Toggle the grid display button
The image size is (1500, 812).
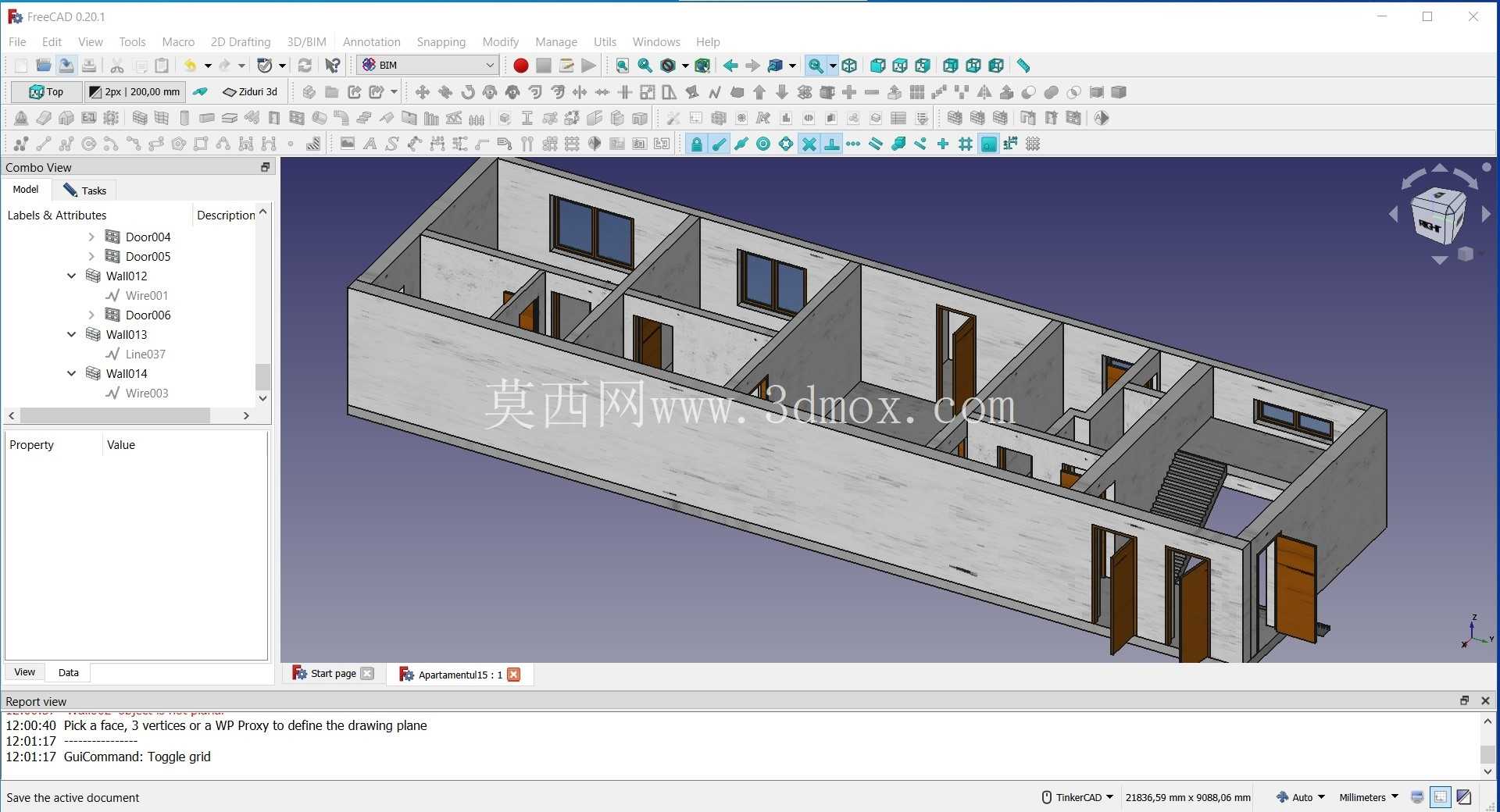1033,144
